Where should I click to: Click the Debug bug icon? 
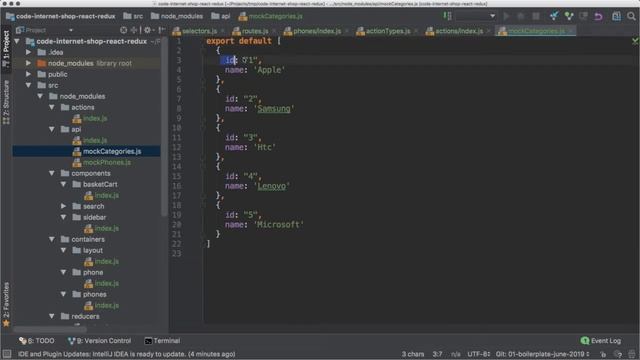coord(521,16)
